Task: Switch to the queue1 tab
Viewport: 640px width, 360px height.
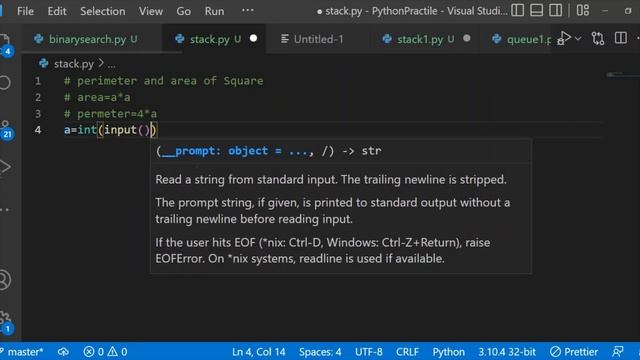Action: click(522, 39)
